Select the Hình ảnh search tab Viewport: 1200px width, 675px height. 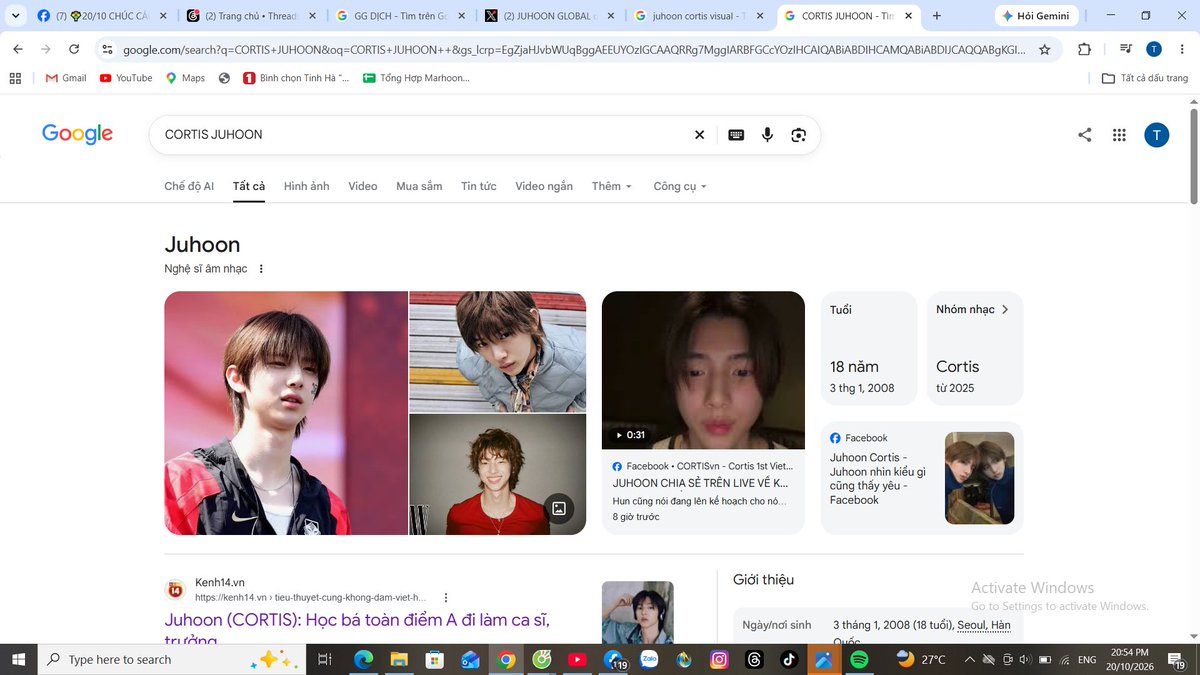tap(306, 186)
